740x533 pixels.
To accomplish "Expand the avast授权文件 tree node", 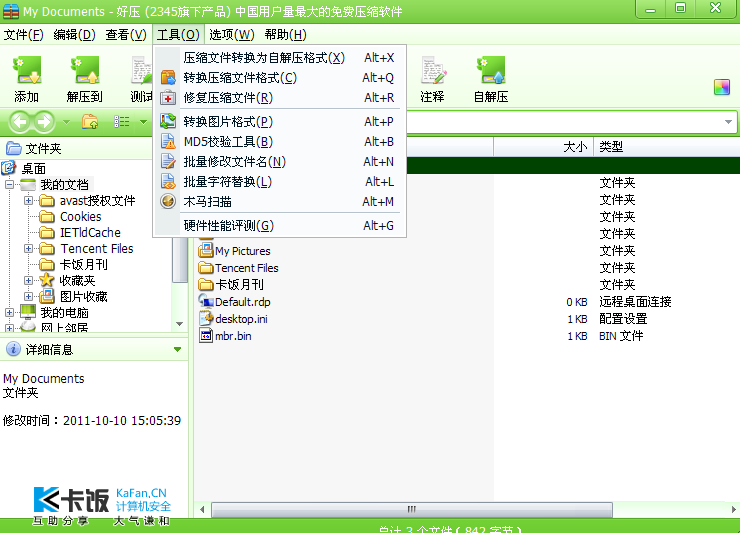I will (x=28, y=201).
